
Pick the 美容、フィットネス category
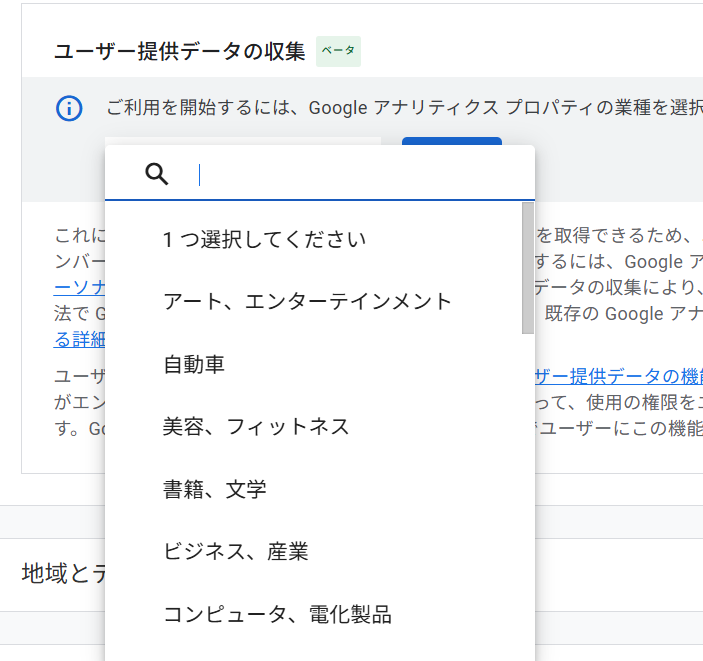[x=256, y=427]
